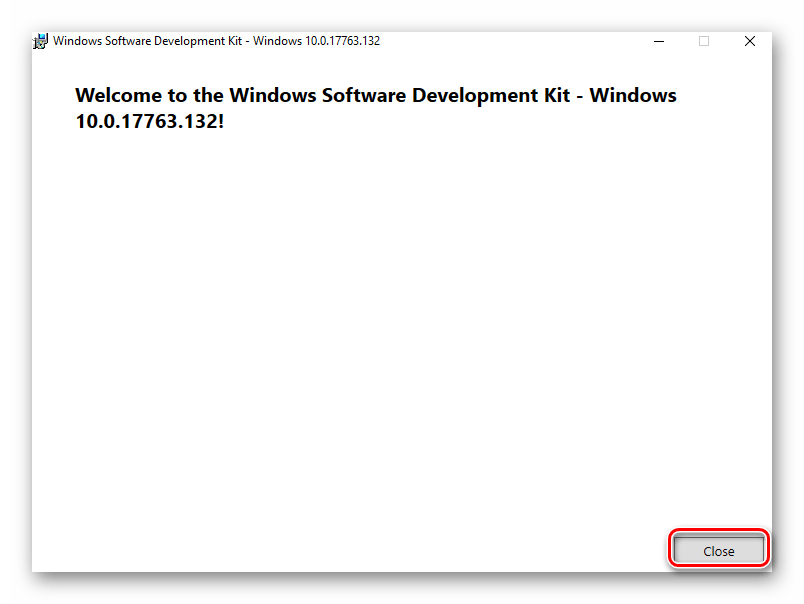Screen dimensions: 804x604
Task: Click the word "Windows" ending heading's first line
Action: pyautogui.click(x=637, y=96)
